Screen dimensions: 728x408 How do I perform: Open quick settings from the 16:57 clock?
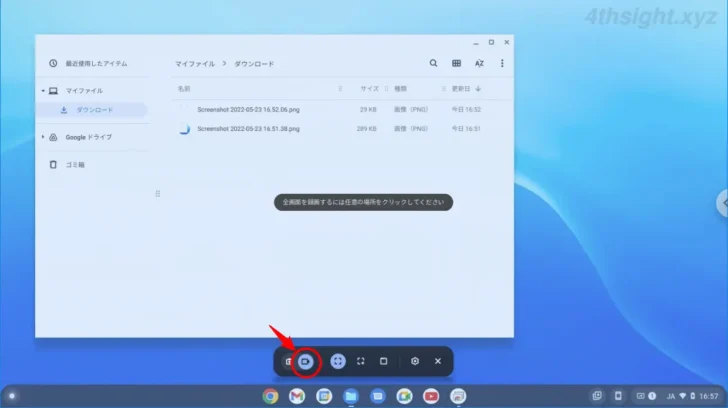click(708, 396)
